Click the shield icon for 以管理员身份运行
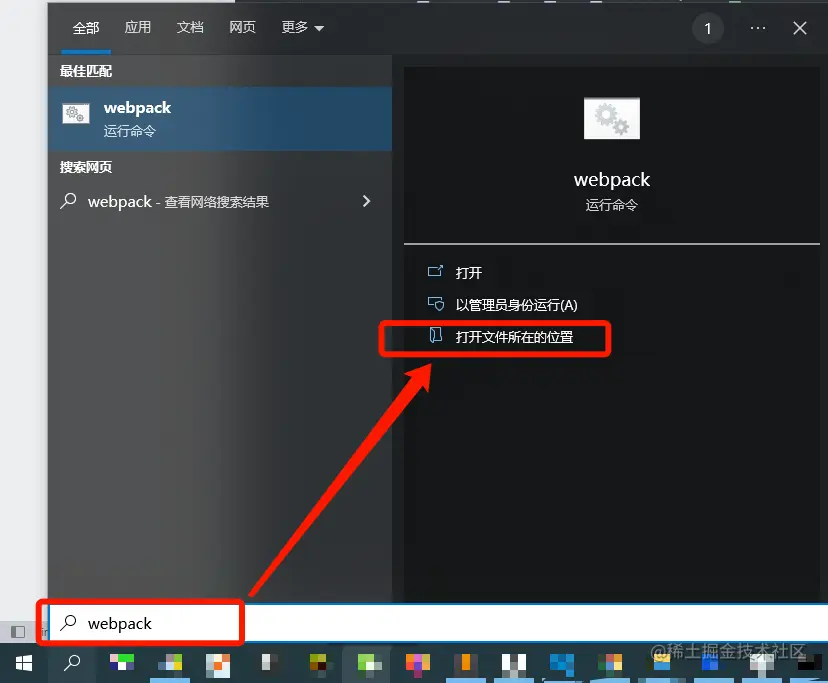Viewport: 828px width, 683px height. 434,304
